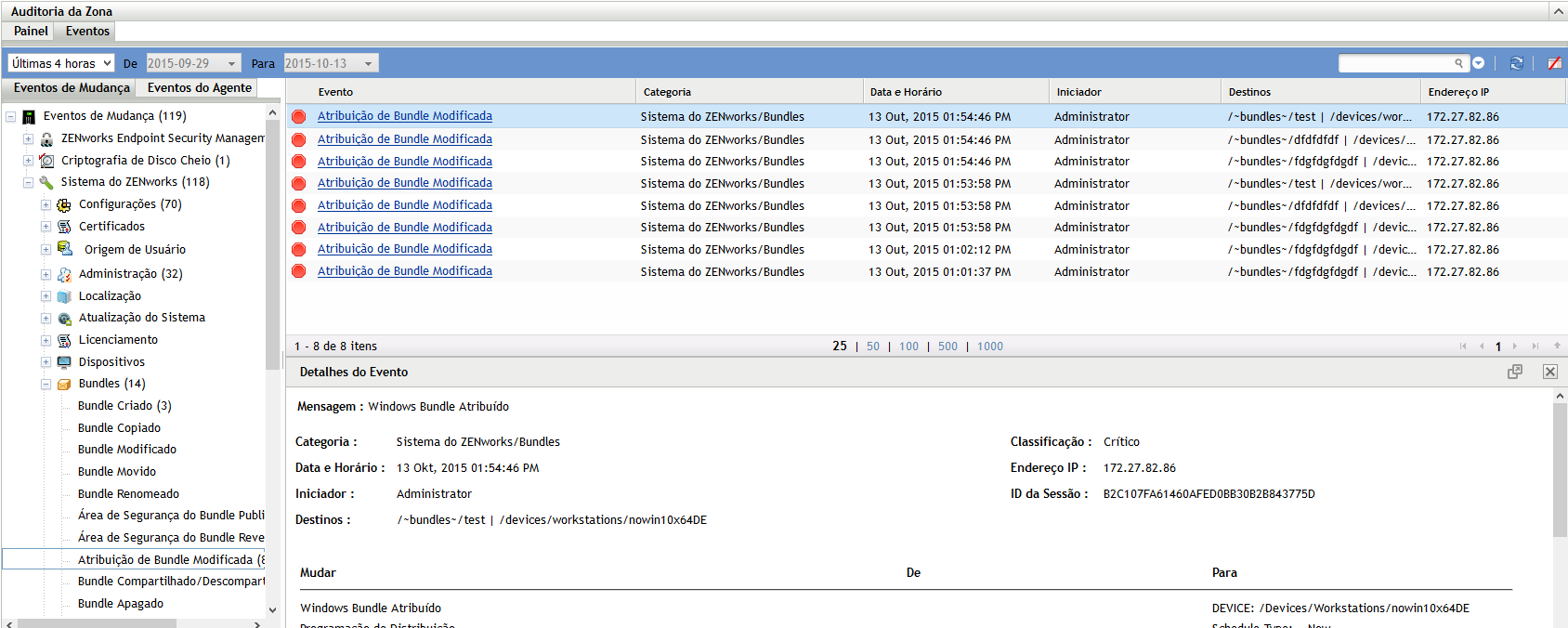Expand ZENworks Endpoint Security Management node
Screen dimensions: 1568x628
click(x=28, y=139)
